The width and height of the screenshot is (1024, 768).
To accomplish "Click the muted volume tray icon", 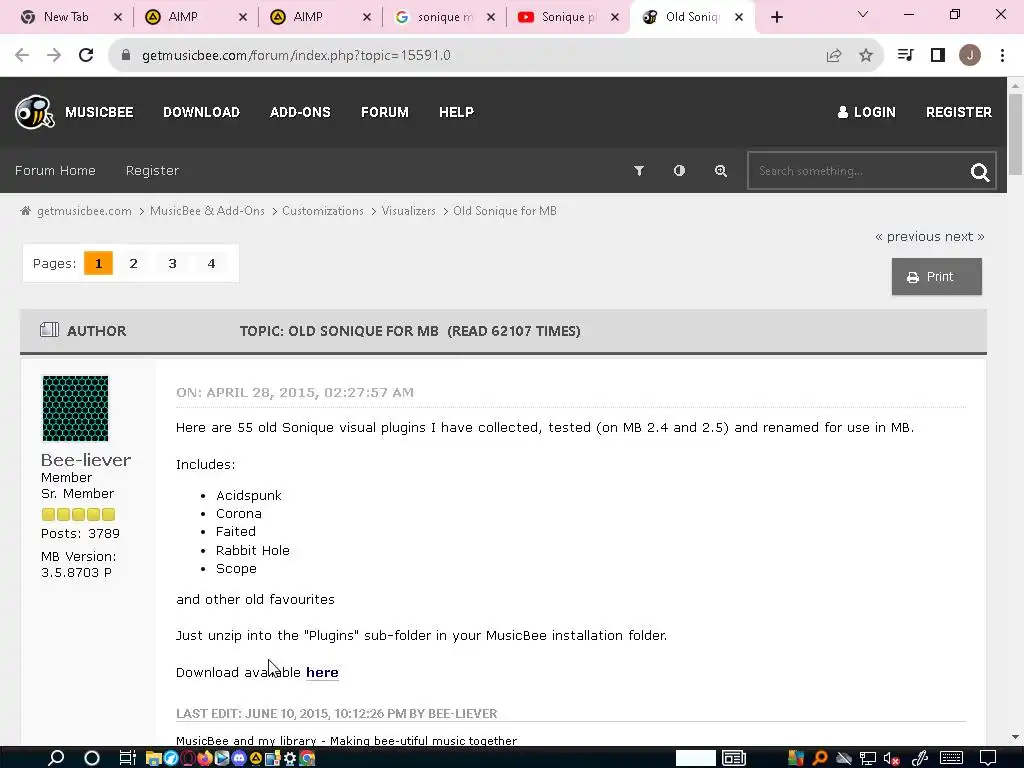I will pos(891,758).
